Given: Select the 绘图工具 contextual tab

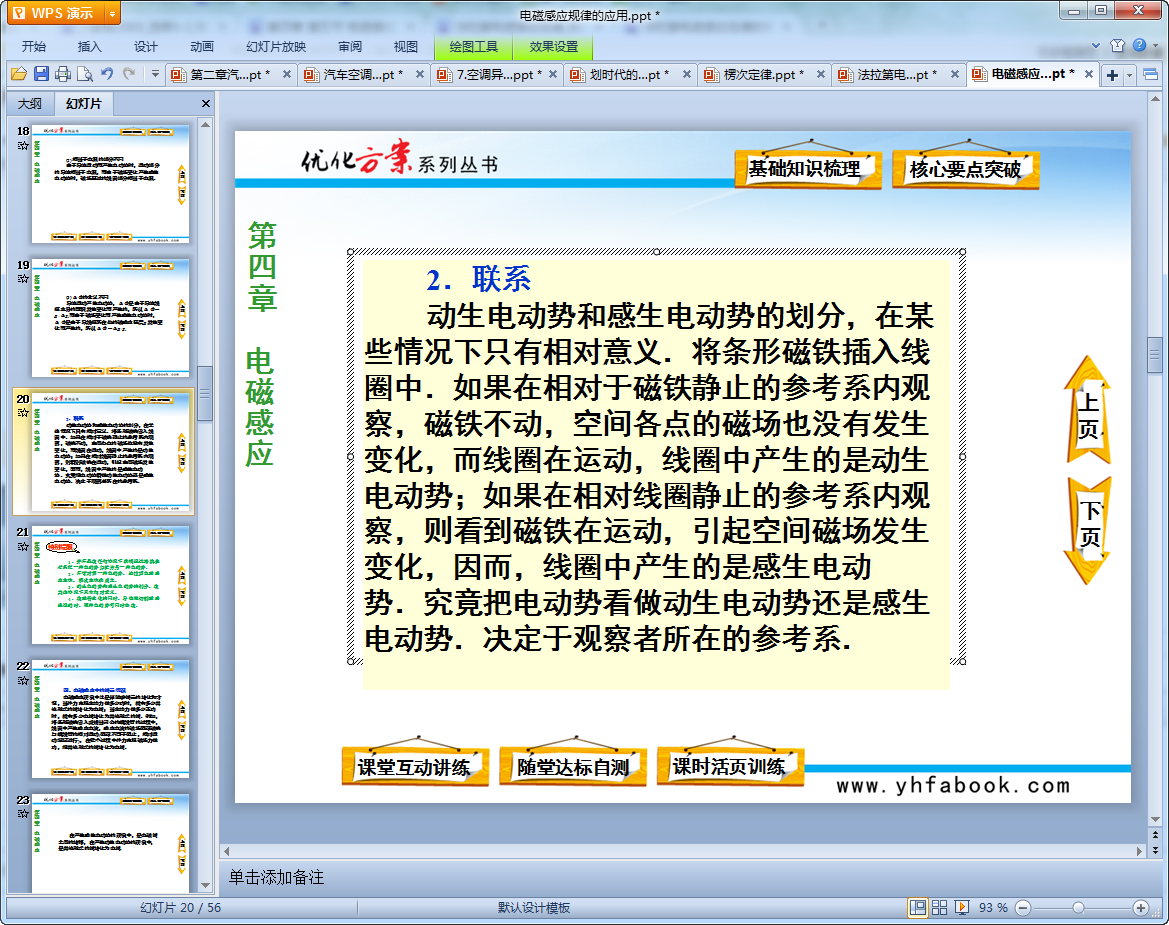Looking at the screenshot, I should (473, 46).
